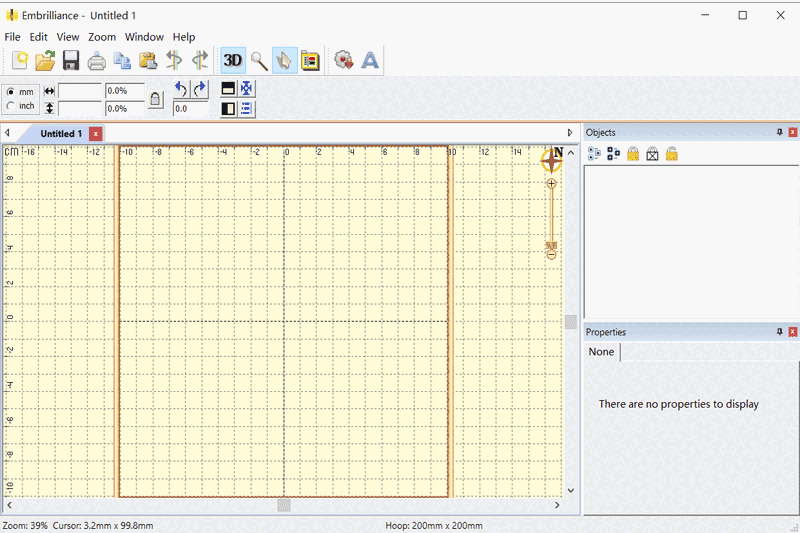Click the right arrow to scroll document tabs
Screen dimensions: 800x533
tap(570, 132)
